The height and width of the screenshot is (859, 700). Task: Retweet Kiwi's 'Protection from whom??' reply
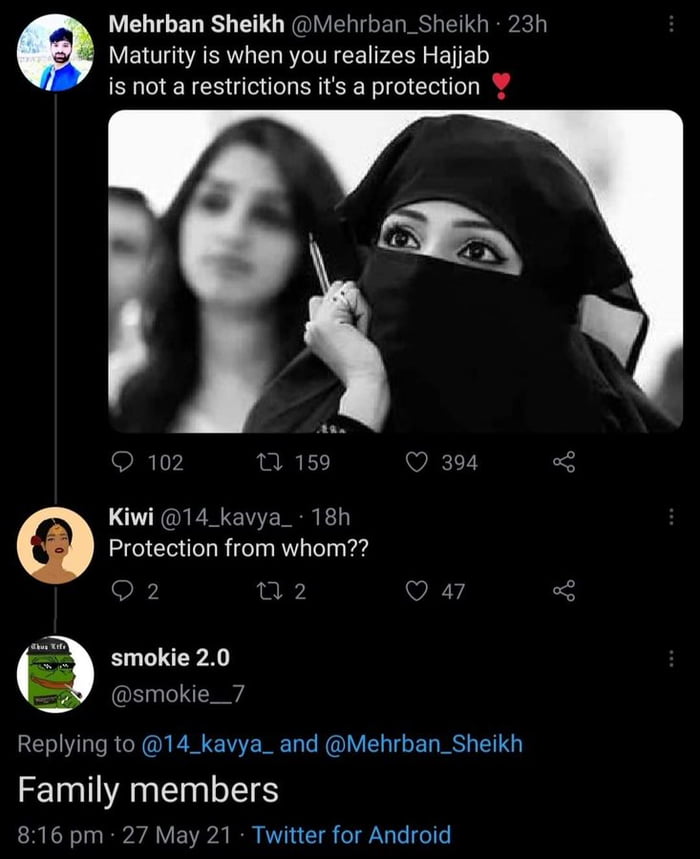(x=269, y=591)
